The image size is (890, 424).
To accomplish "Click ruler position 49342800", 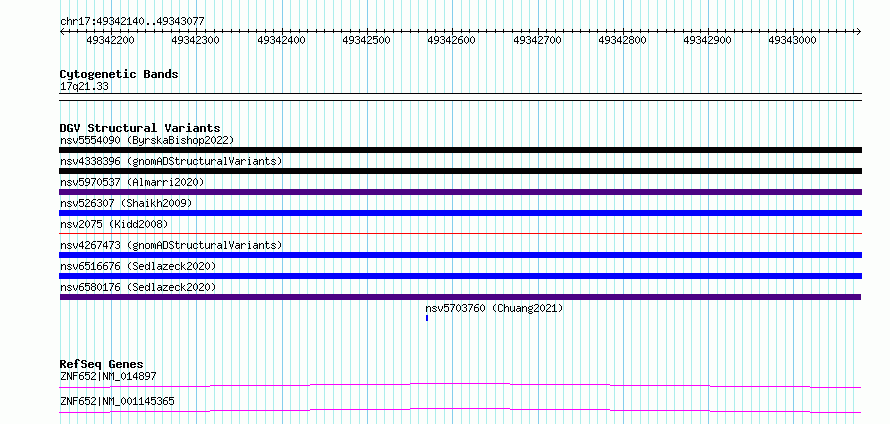I will [x=622, y=40].
